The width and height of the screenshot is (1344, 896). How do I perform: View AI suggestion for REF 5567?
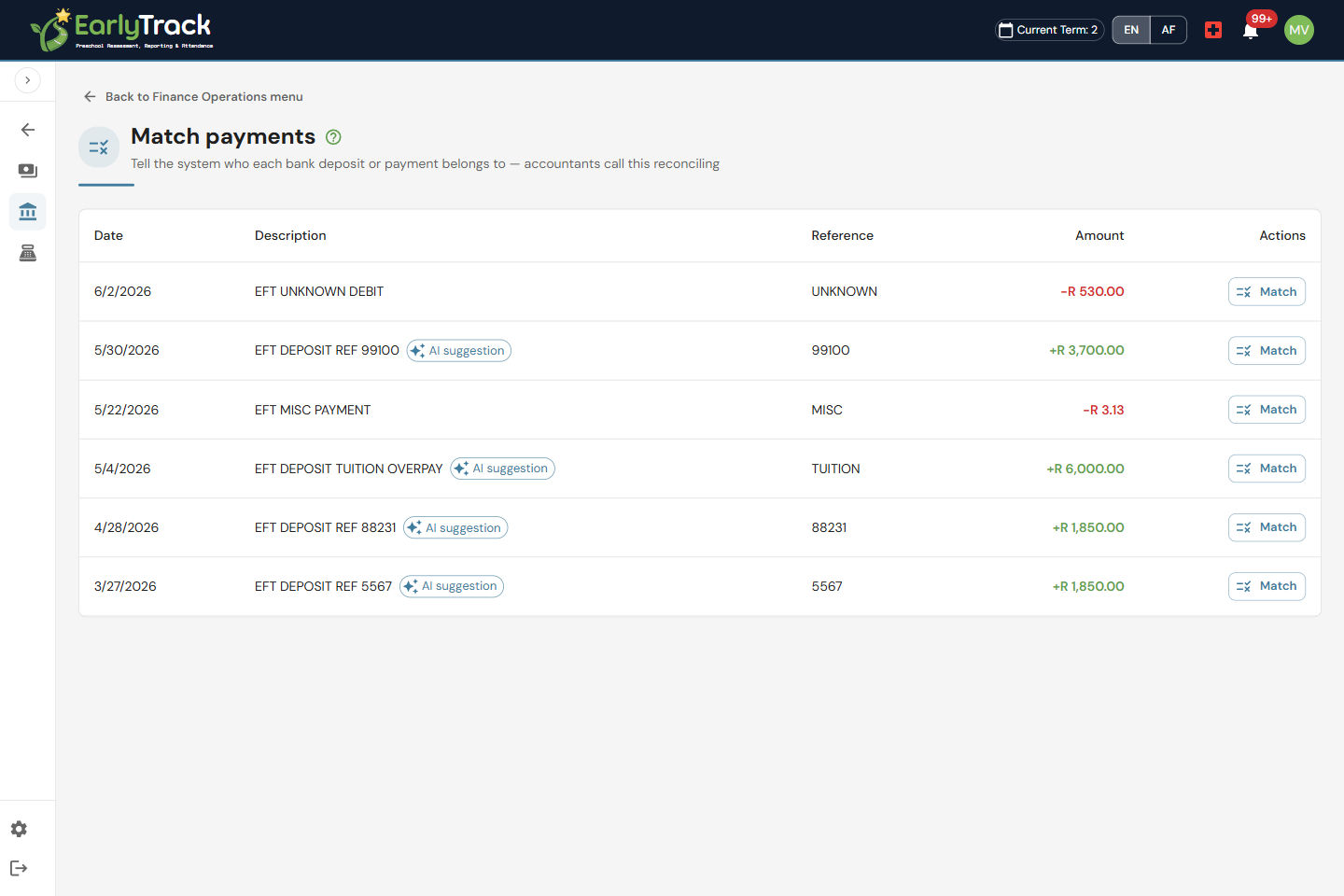[x=452, y=586]
